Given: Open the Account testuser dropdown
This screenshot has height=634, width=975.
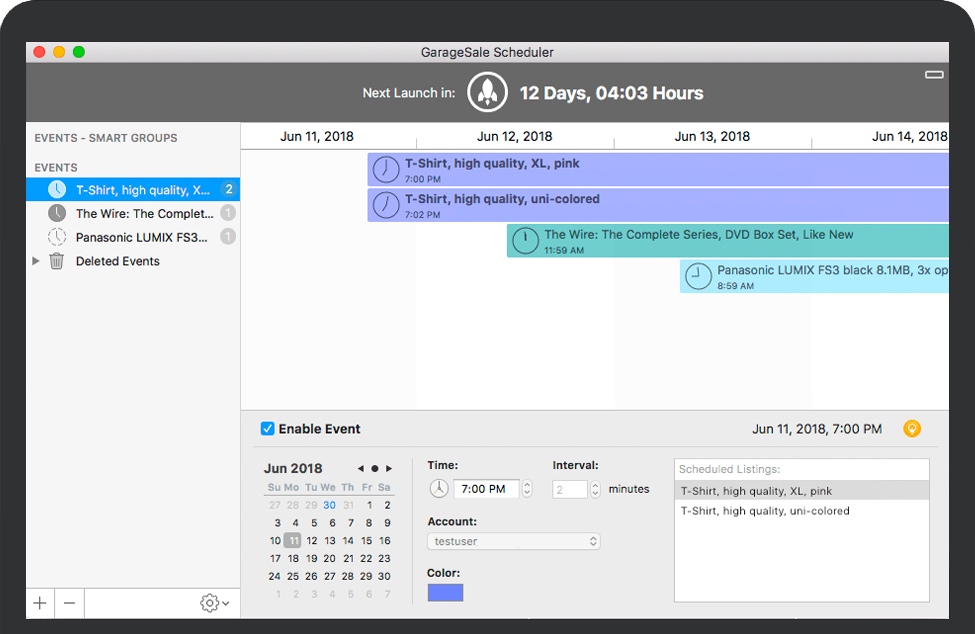Looking at the screenshot, I should click(x=514, y=541).
